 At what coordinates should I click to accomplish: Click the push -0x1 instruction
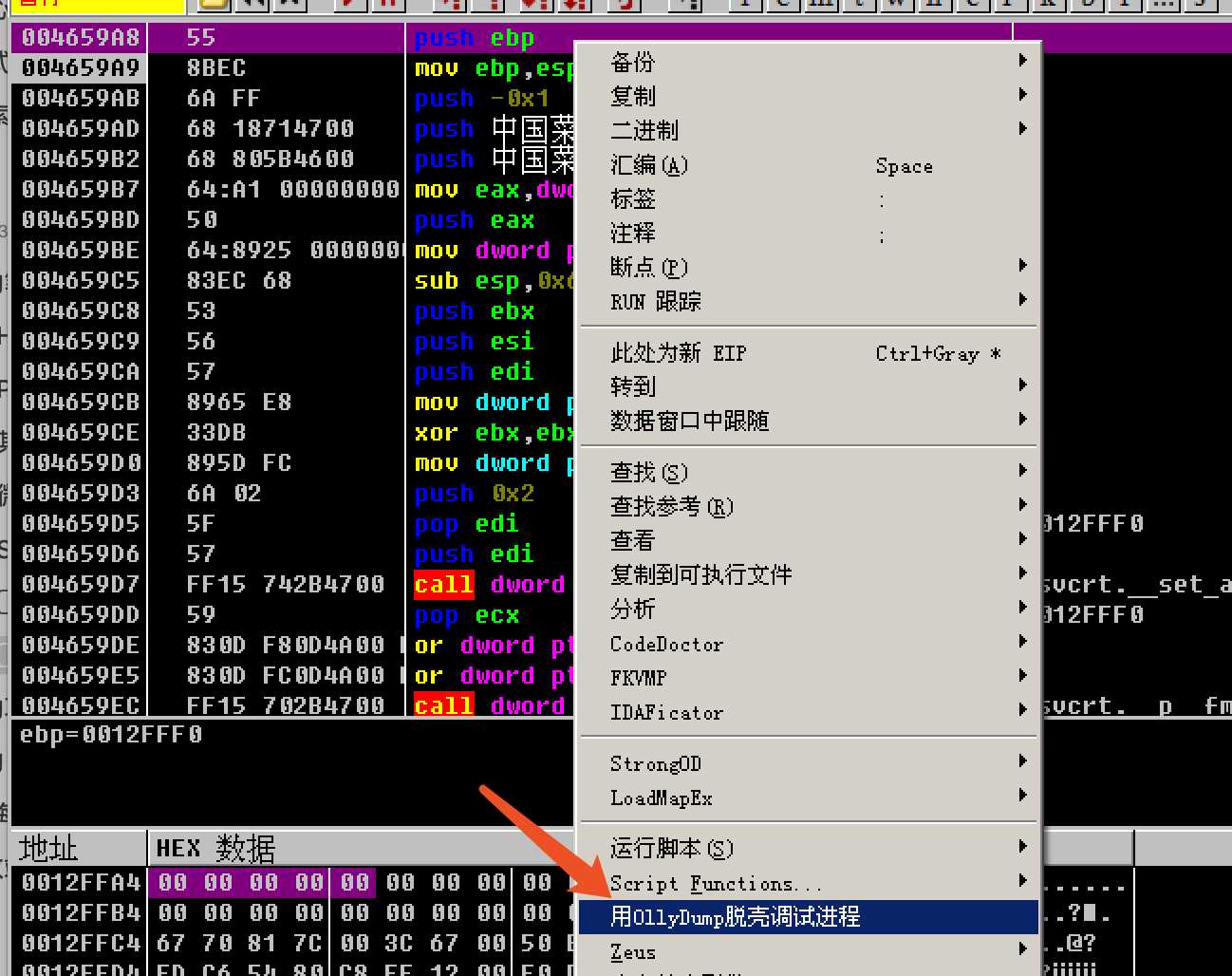[x=482, y=99]
